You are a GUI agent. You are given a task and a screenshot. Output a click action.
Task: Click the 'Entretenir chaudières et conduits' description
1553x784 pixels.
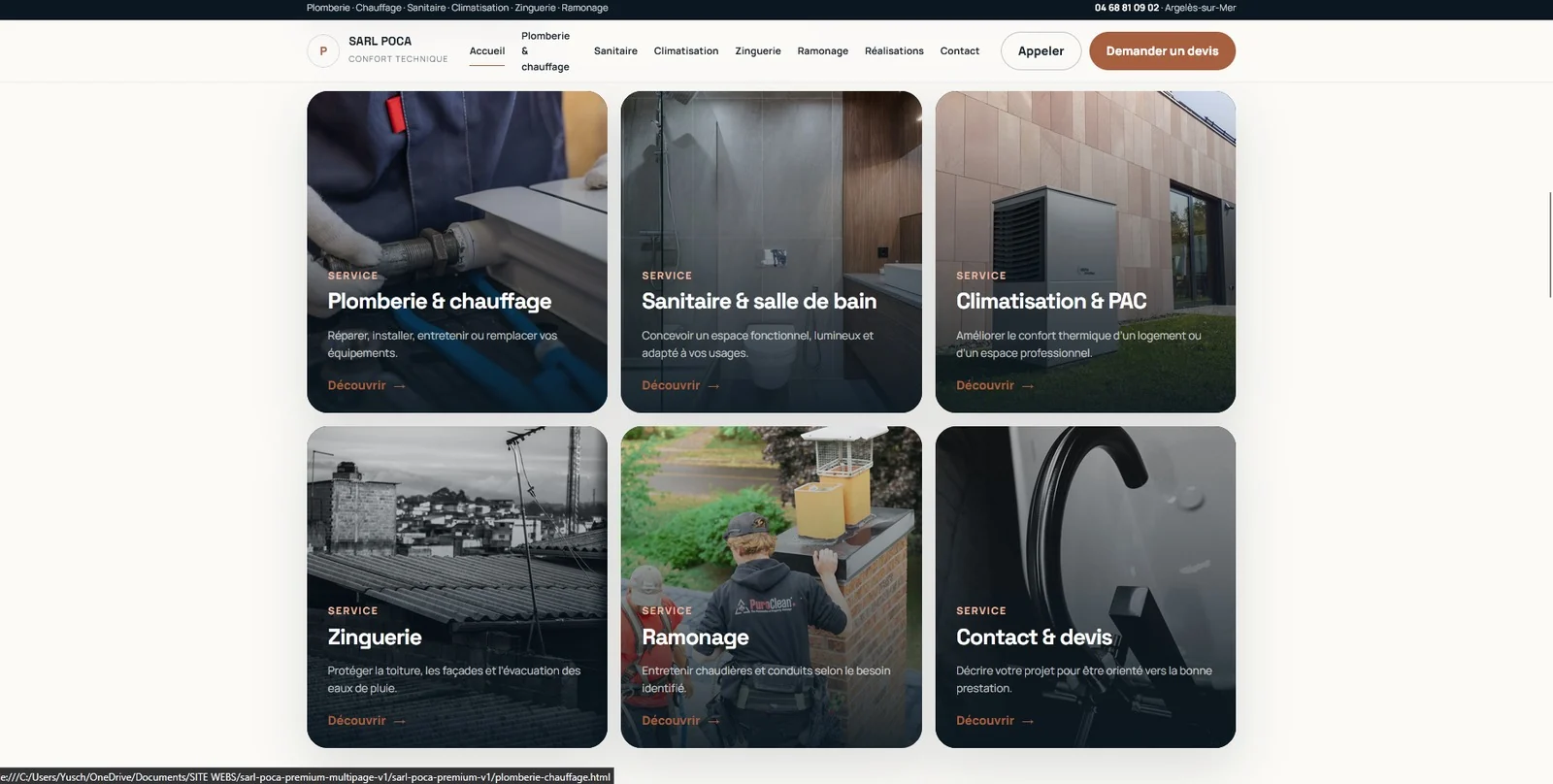click(766, 679)
